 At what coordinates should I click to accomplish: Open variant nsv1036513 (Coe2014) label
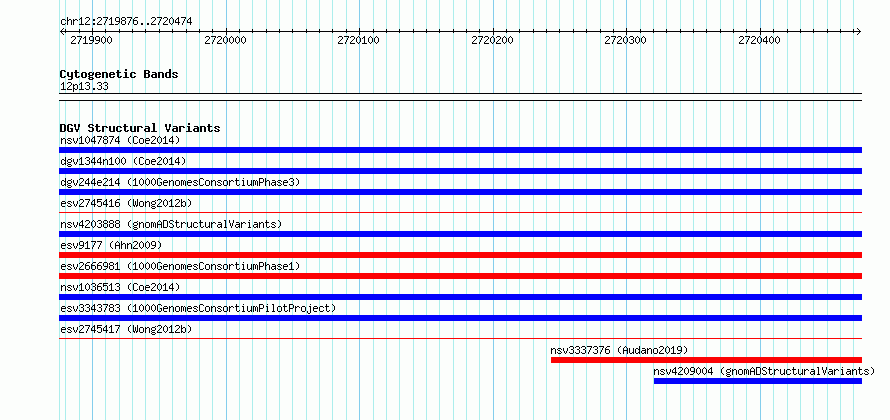(x=120, y=287)
